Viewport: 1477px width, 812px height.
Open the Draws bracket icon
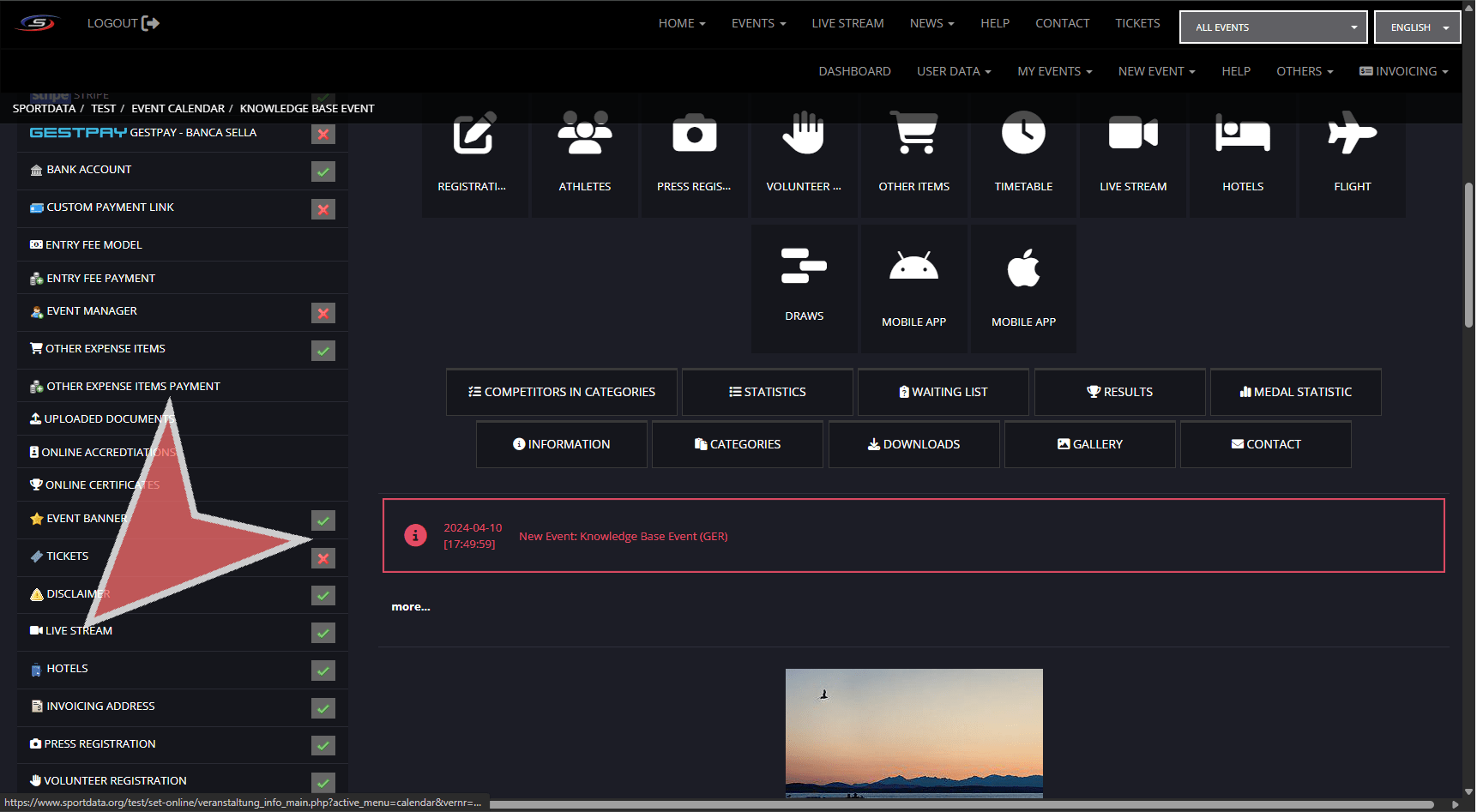[x=804, y=267]
